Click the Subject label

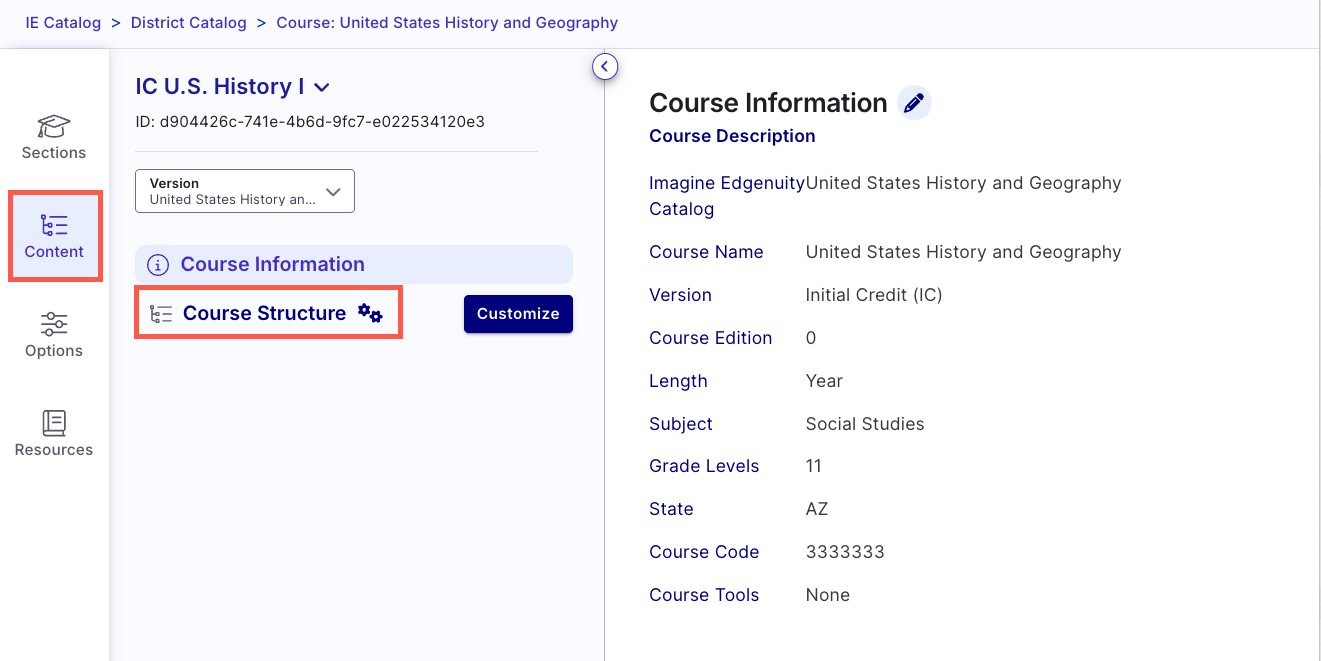(681, 424)
